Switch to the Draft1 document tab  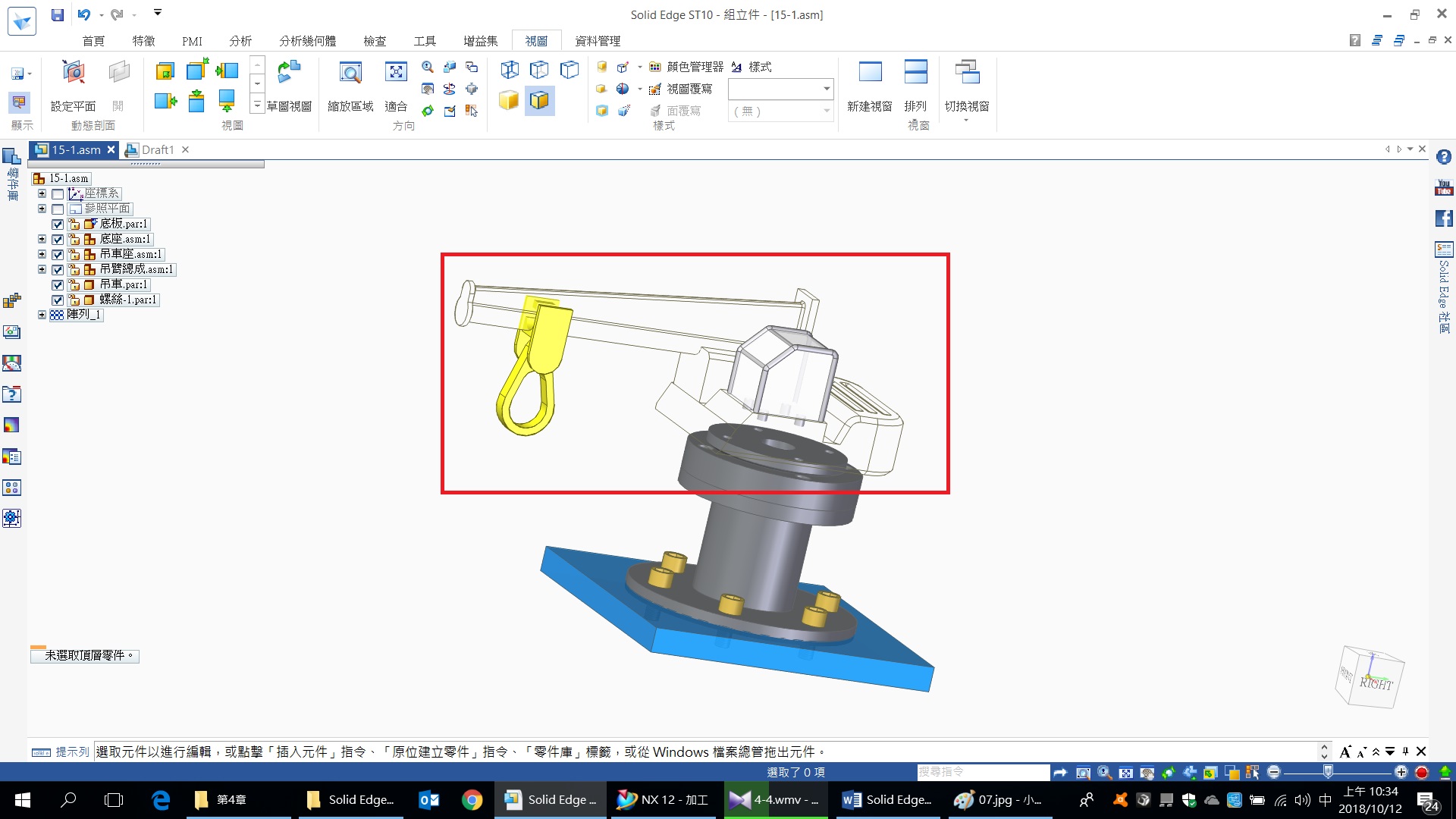[158, 150]
